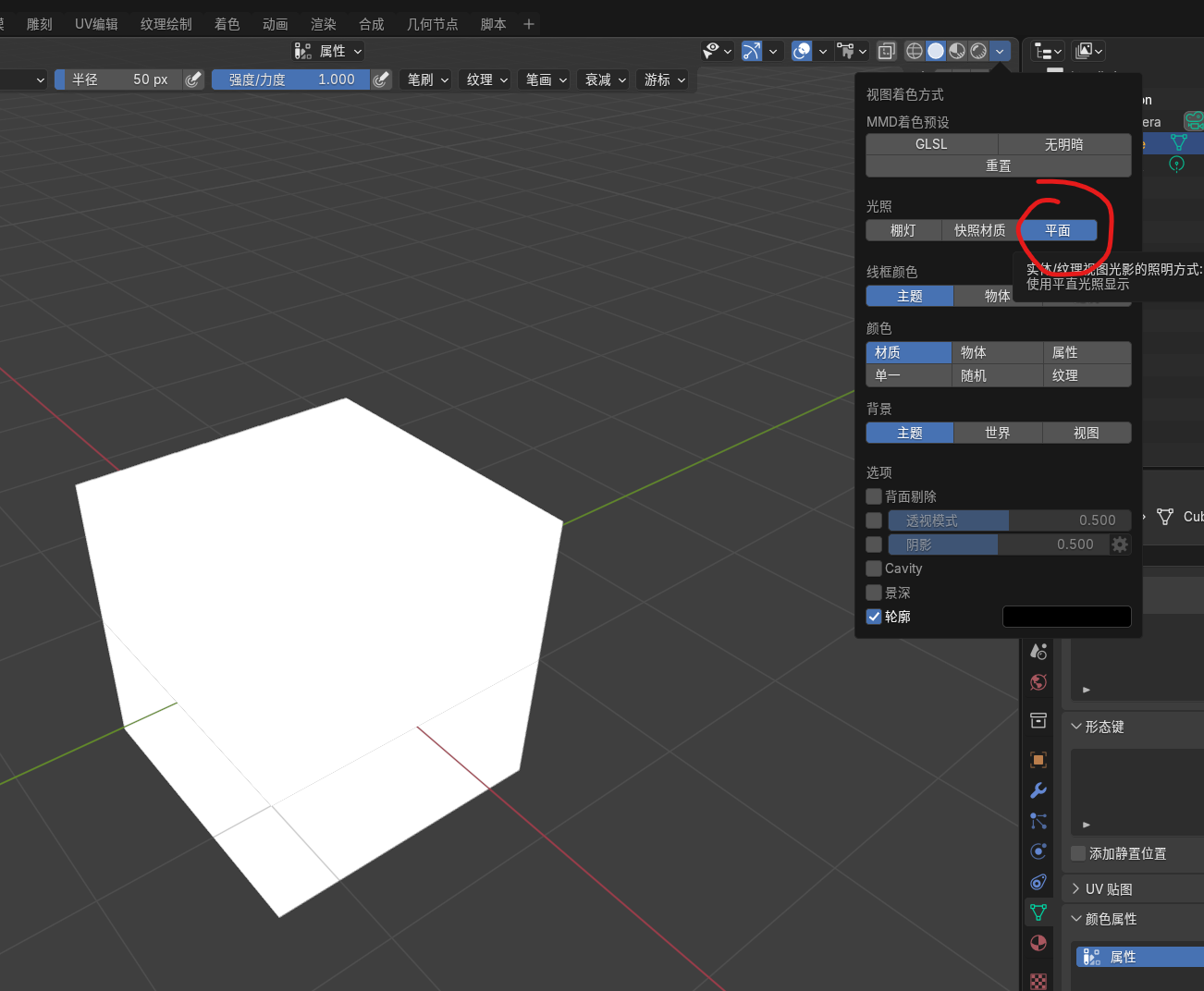This screenshot has width=1204, height=991.
Task: Open shadow settings gear icon
Action: (1120, 544)
